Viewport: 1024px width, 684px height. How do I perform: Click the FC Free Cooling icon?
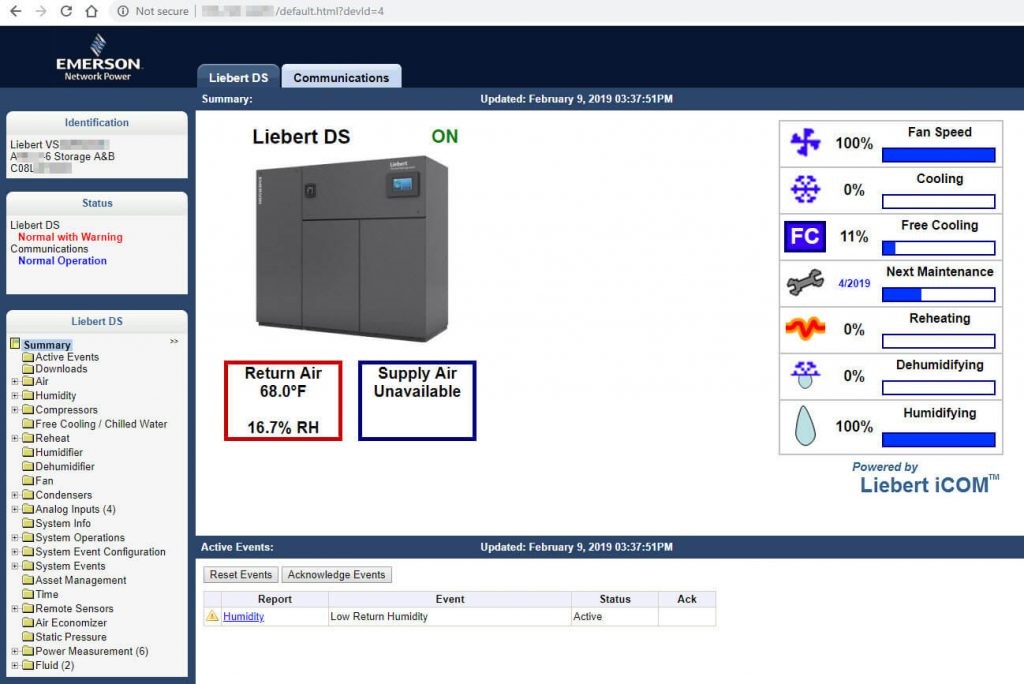click(805, 236)
